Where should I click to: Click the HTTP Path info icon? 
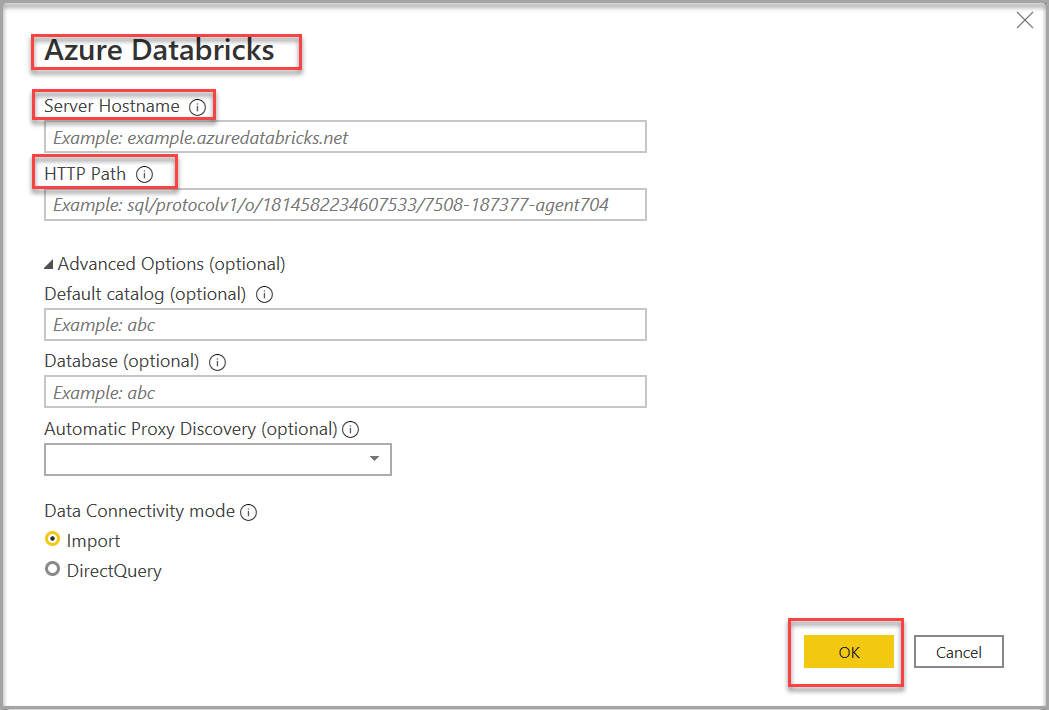click(x=145, y=175)
